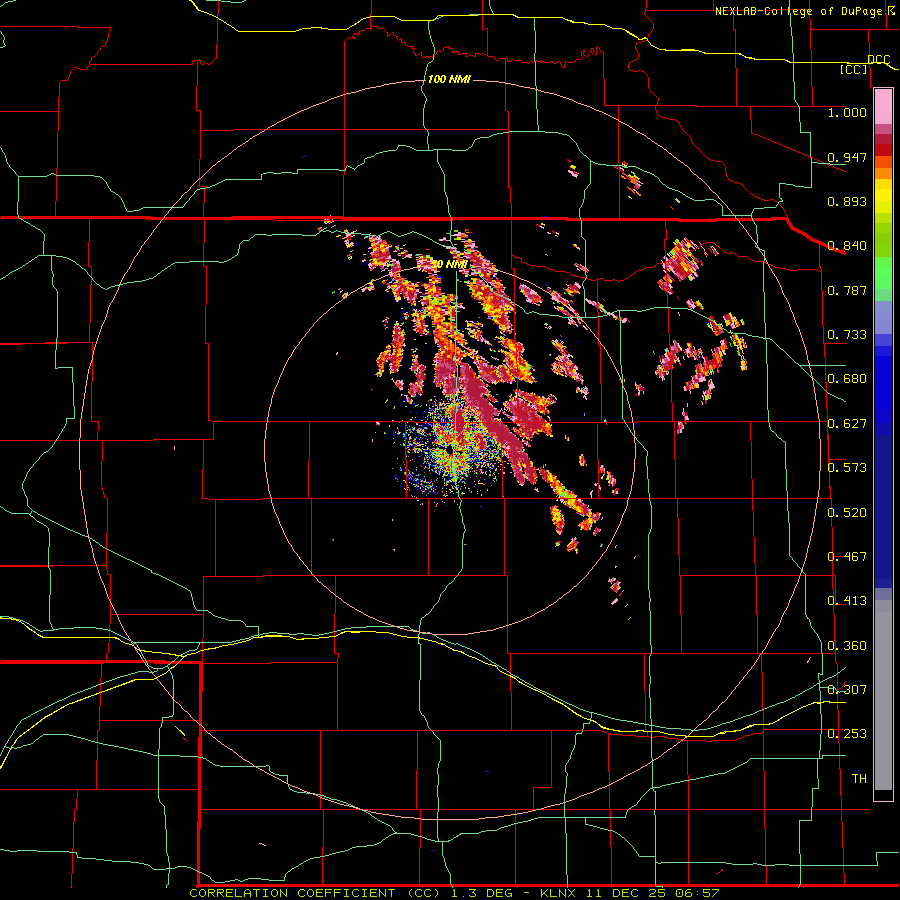Pick the light pink top color bar segment
The width and height of the screenshot is (900, 900).
[883, 107]
